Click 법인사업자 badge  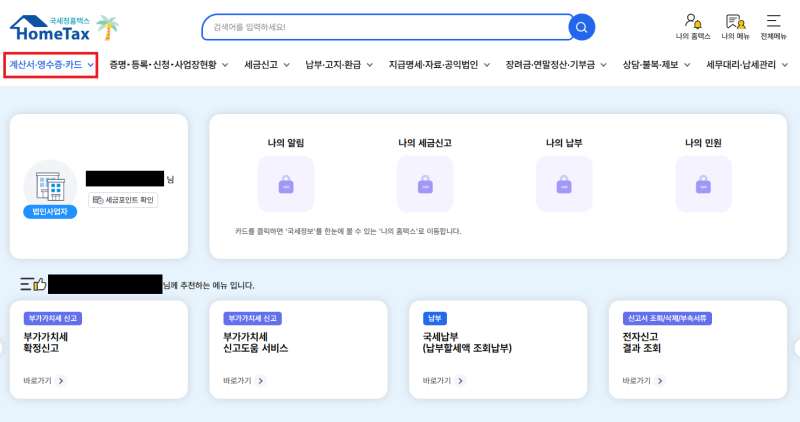pos(50,212)
